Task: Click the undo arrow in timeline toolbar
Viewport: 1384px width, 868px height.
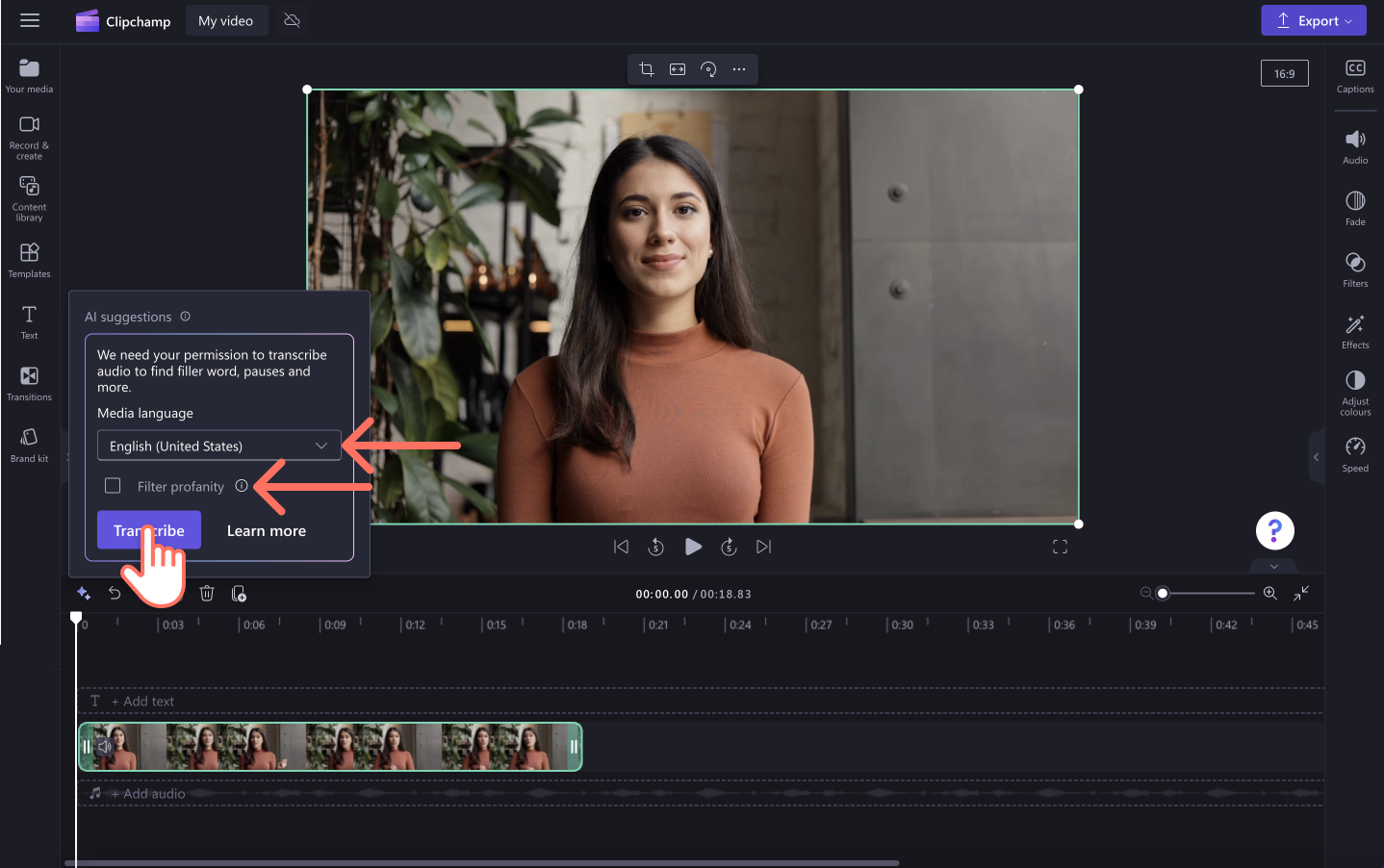Action: 115,593
